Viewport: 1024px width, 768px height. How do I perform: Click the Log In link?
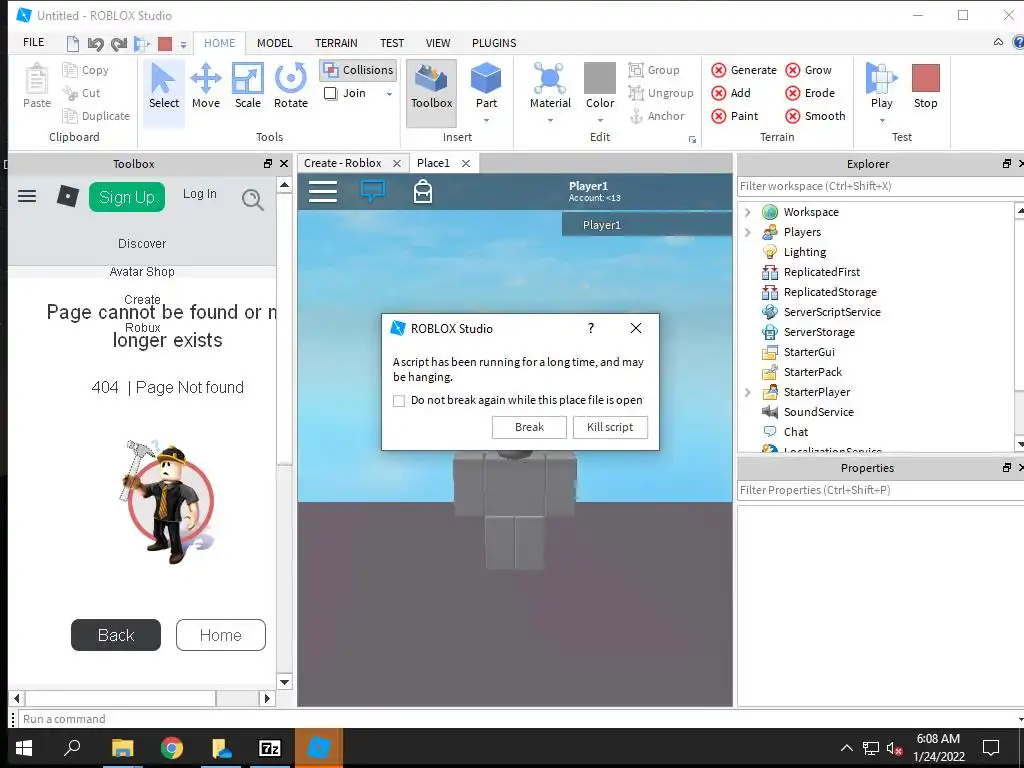(x=199, y=194)
